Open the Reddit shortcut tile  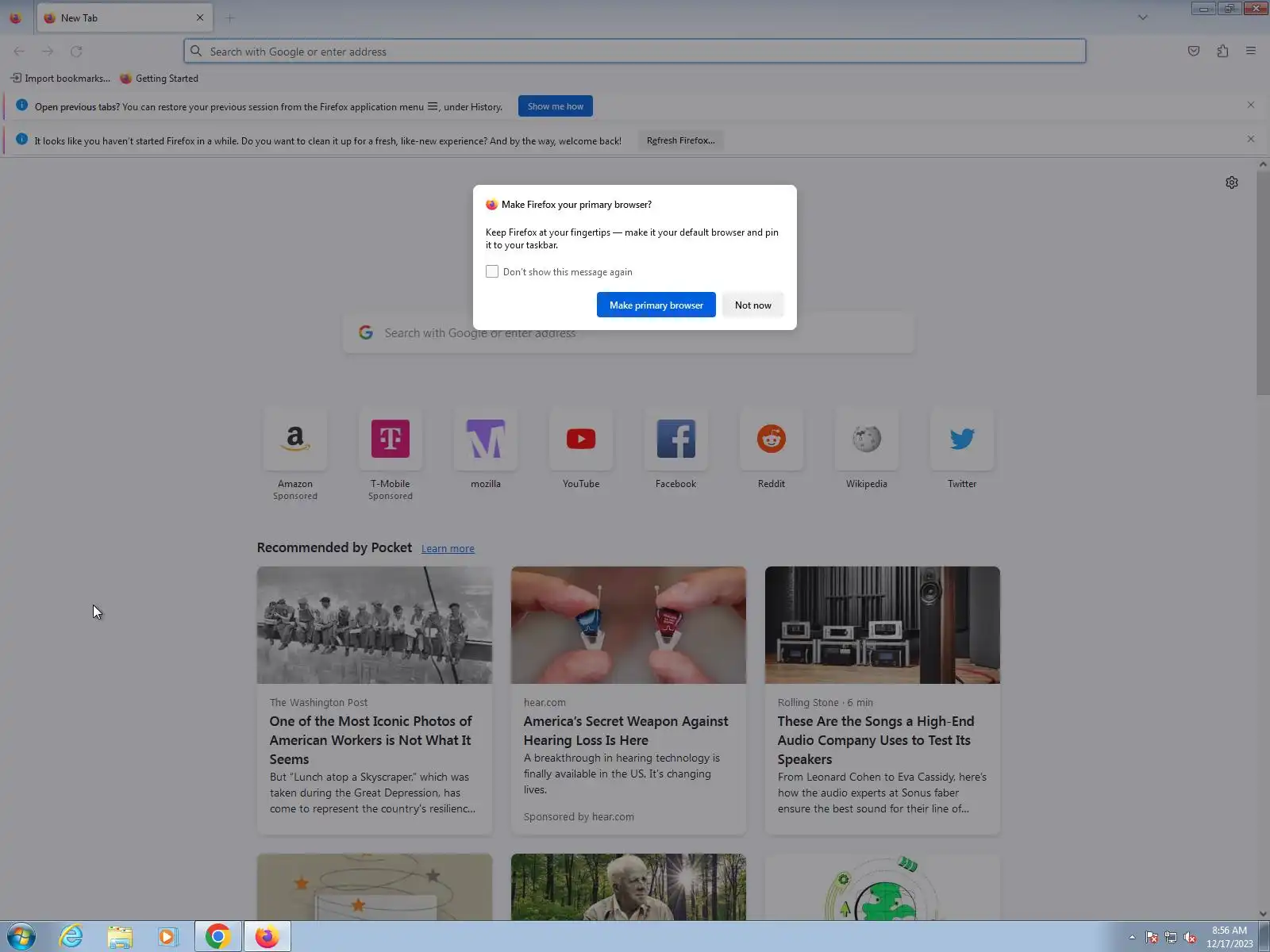[772, 449]
